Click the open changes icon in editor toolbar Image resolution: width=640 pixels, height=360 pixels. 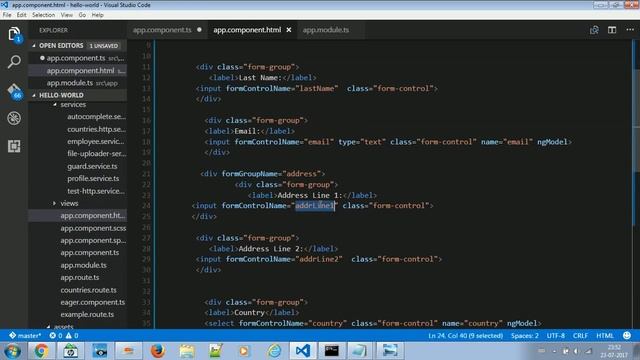594,30
